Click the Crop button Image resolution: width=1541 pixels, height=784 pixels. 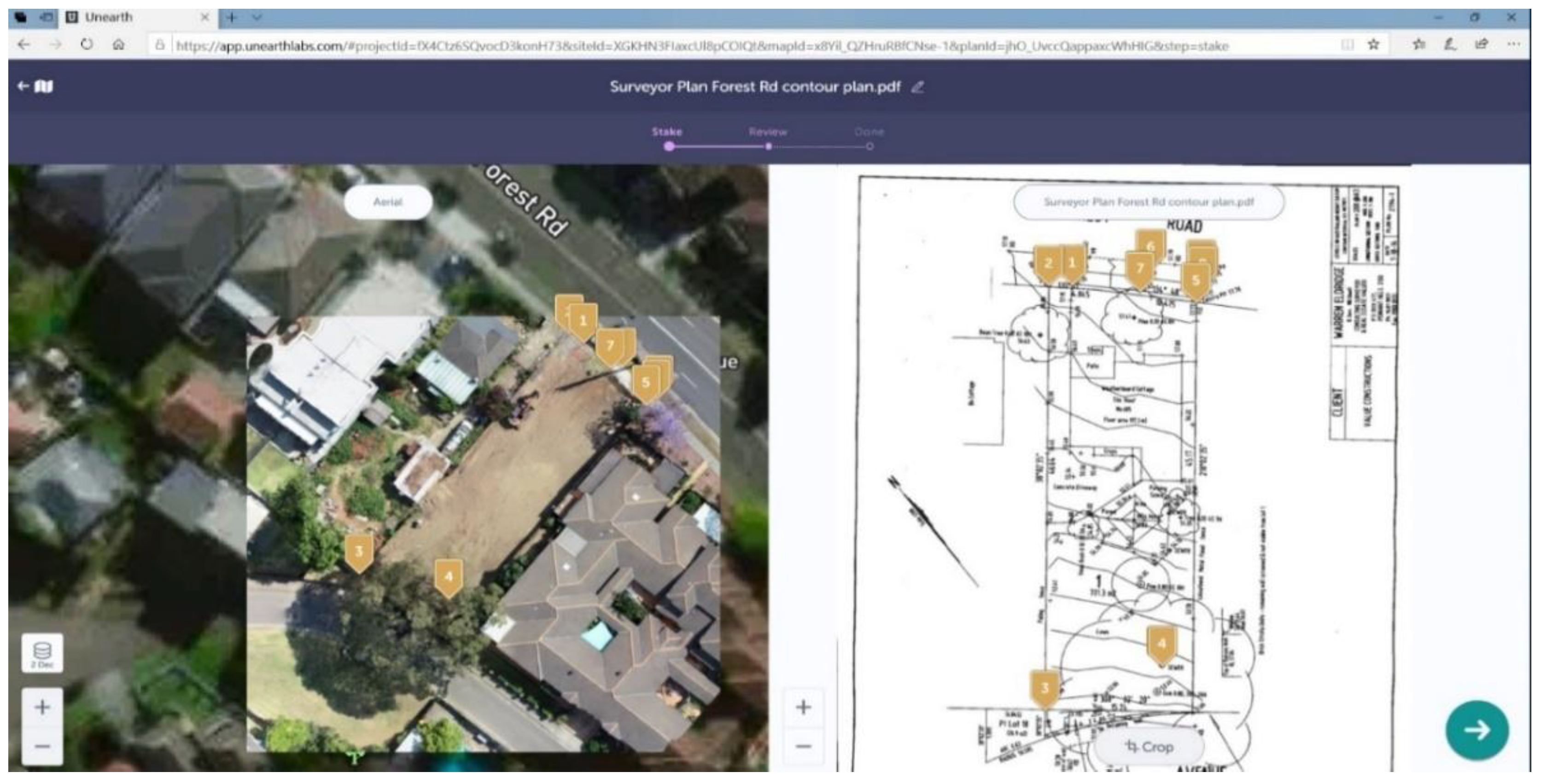1149,747
